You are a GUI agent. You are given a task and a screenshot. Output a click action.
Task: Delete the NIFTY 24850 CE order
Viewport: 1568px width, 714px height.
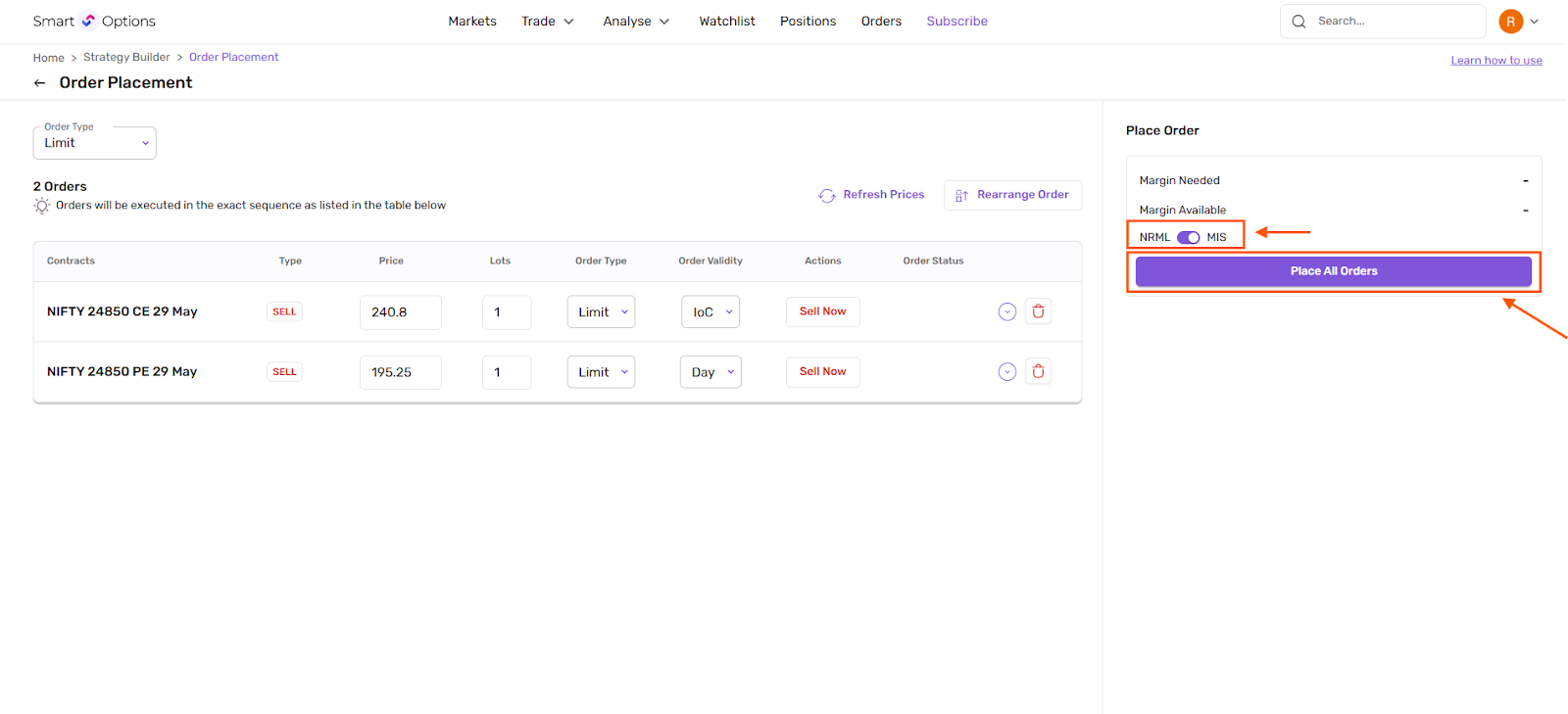[x=1038, y=311]
